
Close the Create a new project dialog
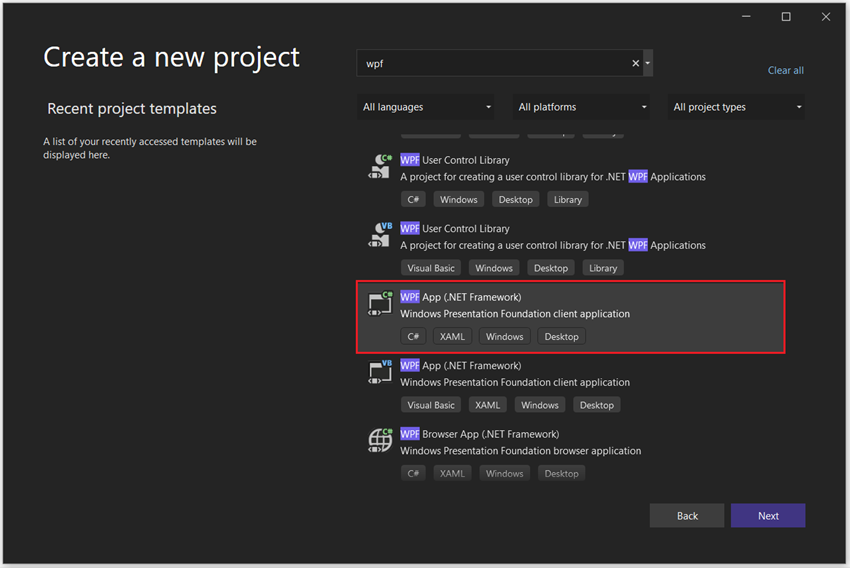[x=826, y=17]
